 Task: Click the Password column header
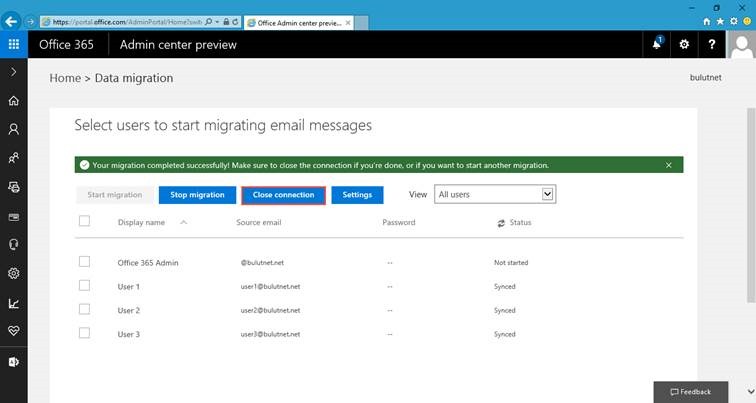(399, 222)
